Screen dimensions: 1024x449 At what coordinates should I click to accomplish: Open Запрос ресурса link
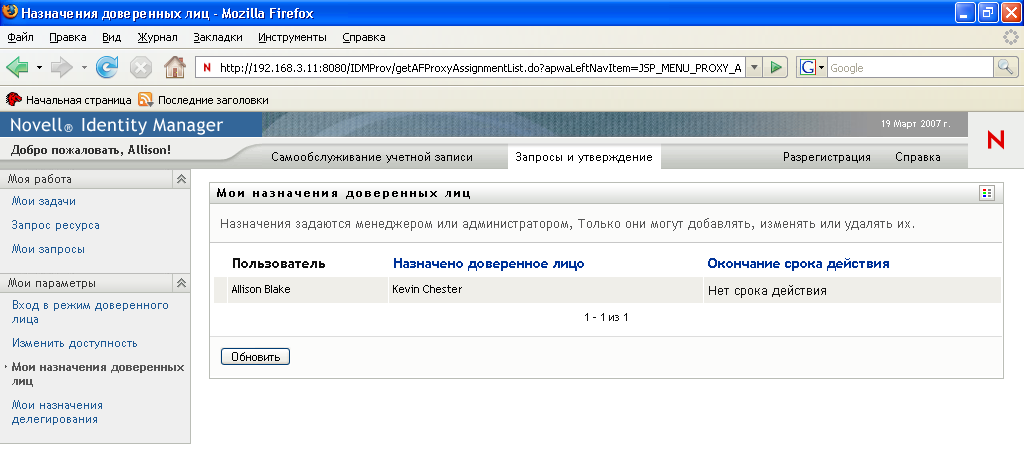point(56,225)
